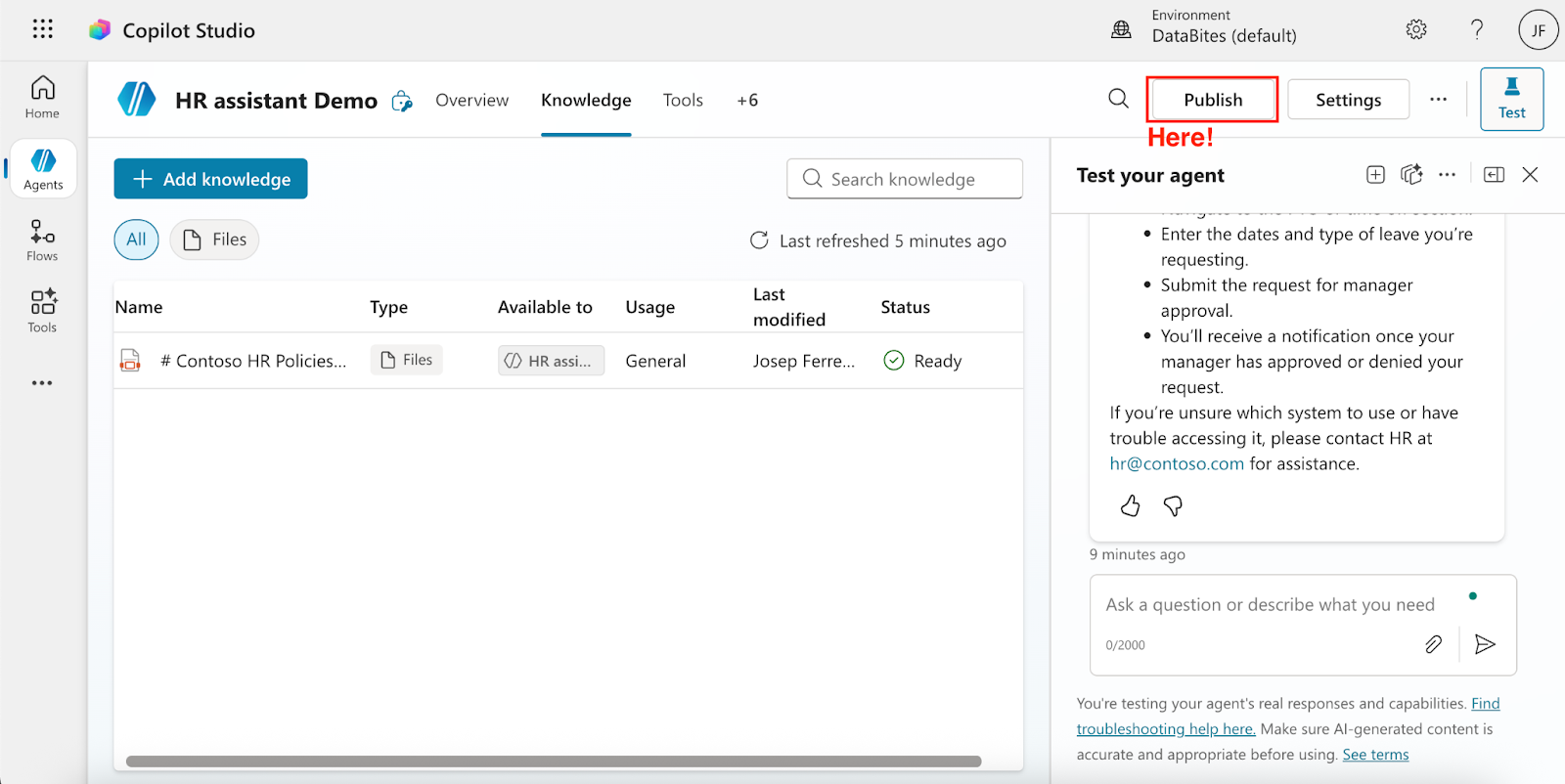The width and height of the screenshot is (1565, 784).
Task: Click the edit agent icon beside title
Action: [402, 101]
